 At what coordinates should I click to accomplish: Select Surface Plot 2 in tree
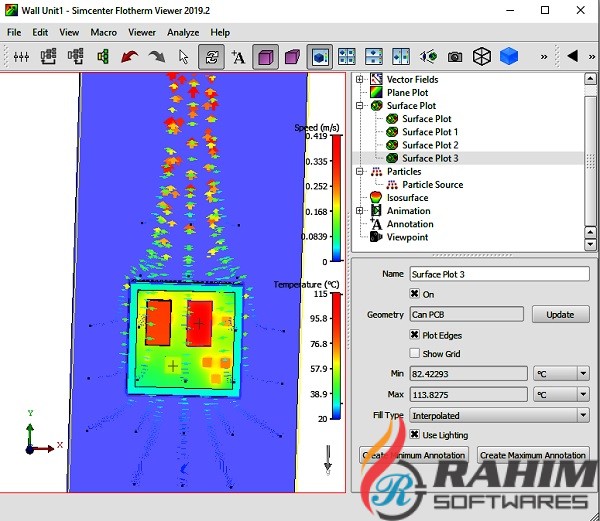tap(430, 145)
